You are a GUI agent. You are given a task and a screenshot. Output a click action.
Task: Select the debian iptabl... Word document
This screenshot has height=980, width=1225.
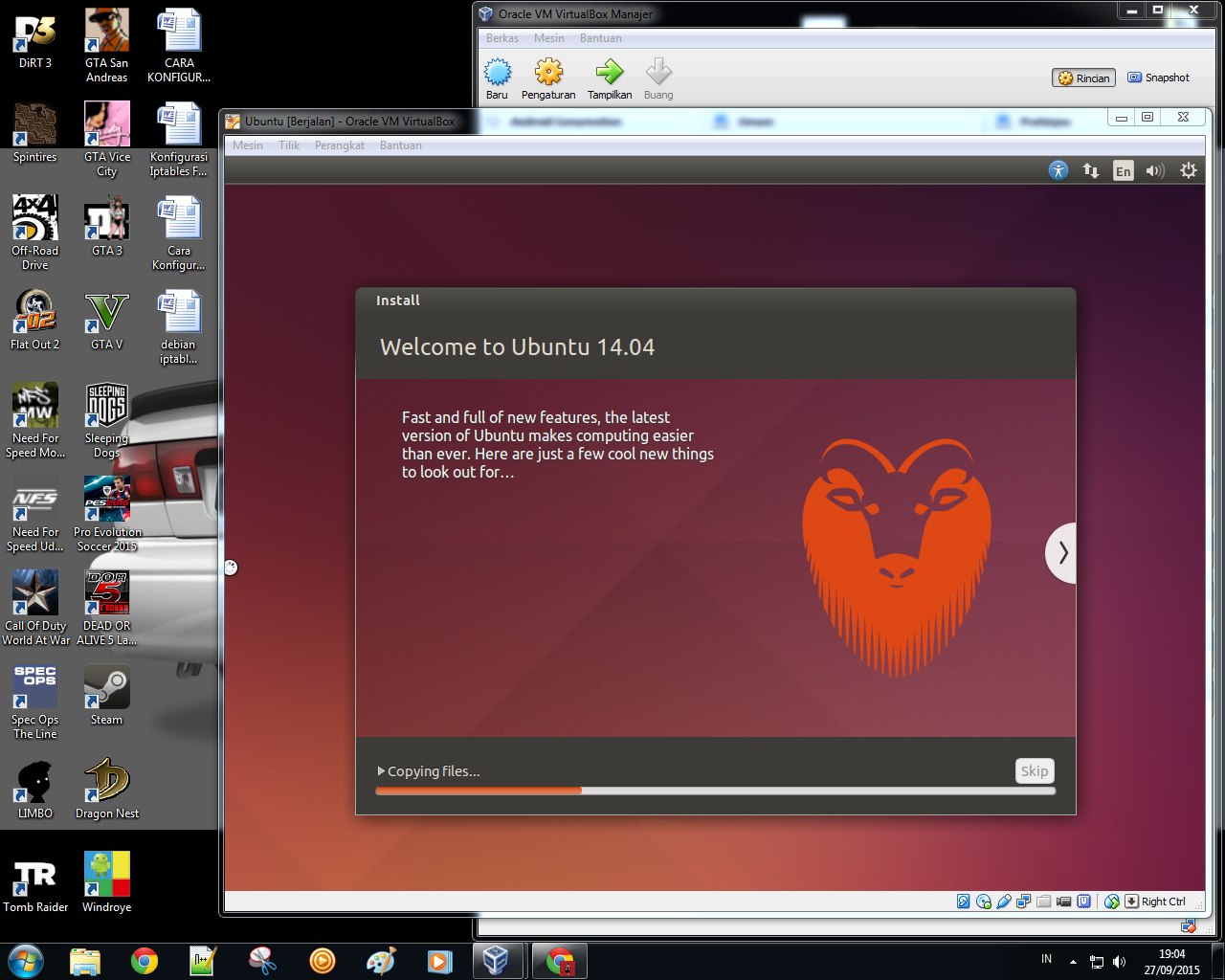(179, 327)
